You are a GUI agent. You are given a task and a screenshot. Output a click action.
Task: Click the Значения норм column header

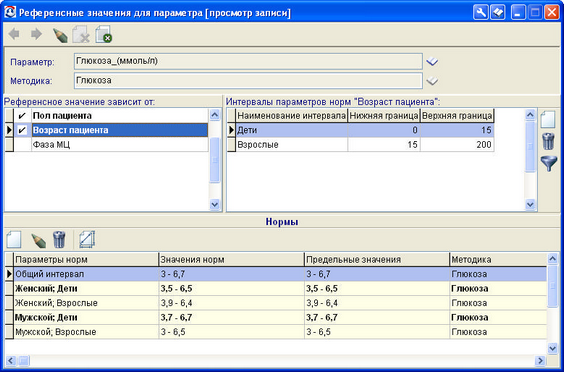click(231, 259)
